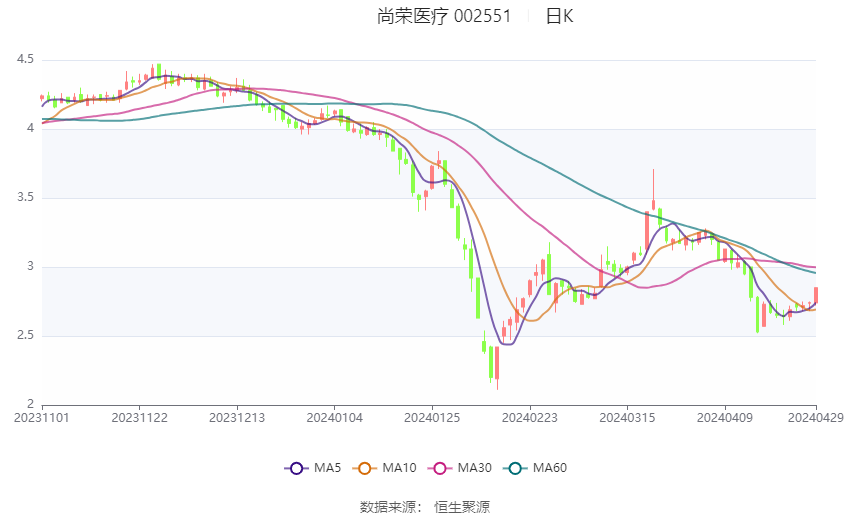850x517 pixels.
Task: Click the MA5 purple legend circle marker
Action: (295, 467)
